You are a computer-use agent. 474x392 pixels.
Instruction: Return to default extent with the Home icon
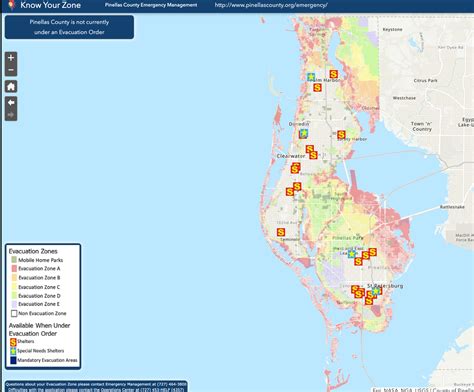pos(11,87)
